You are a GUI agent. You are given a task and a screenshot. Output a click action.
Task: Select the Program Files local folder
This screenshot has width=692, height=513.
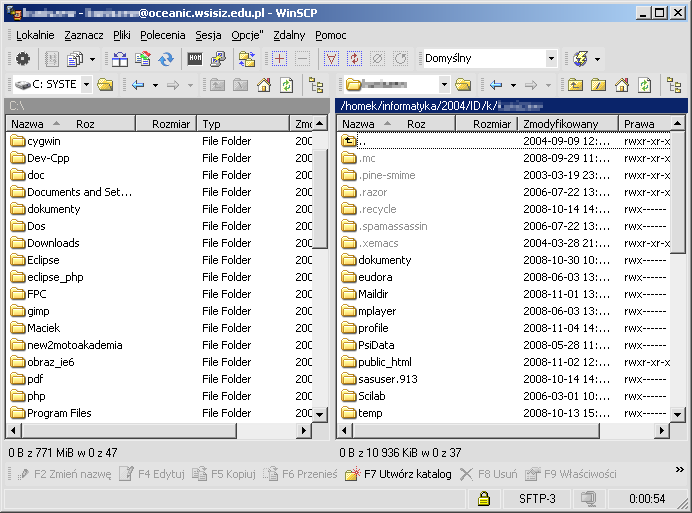[51, 413]
